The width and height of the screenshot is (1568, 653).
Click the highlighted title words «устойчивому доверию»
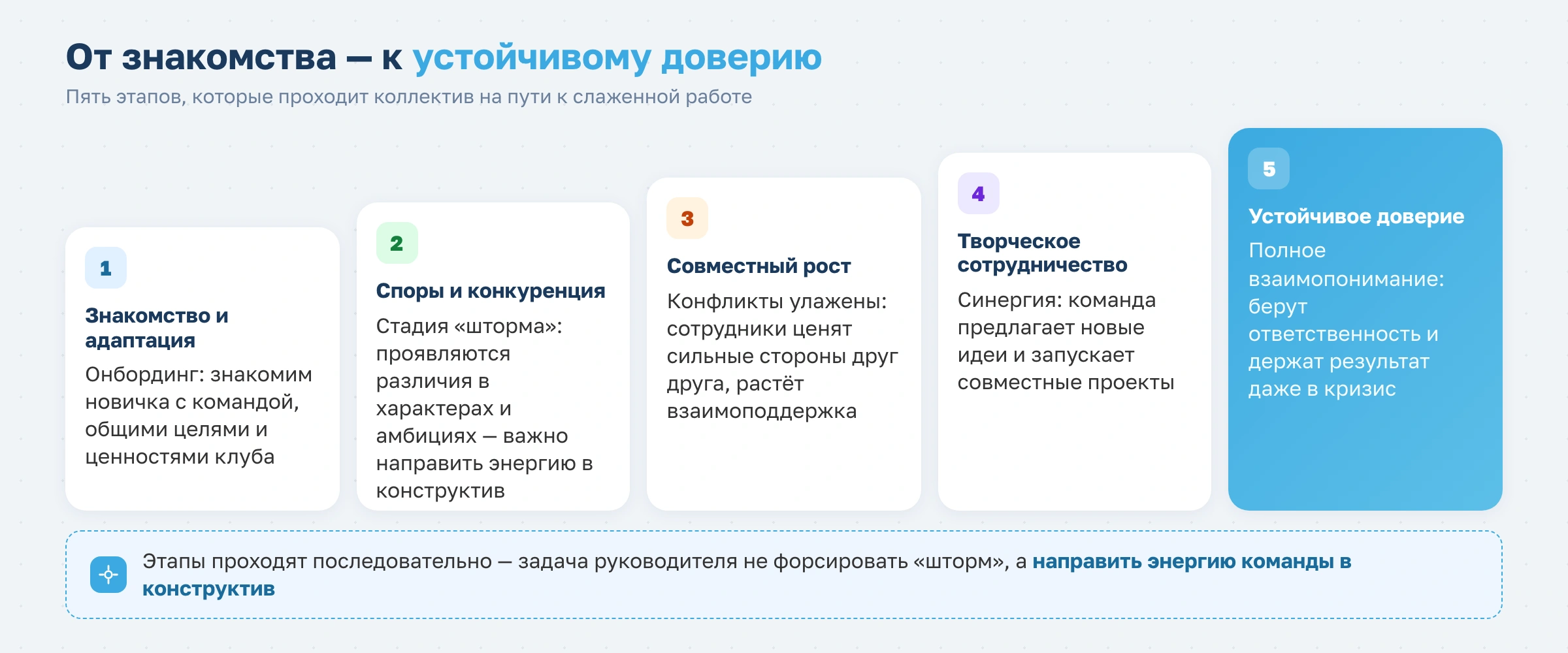point(617,59)
